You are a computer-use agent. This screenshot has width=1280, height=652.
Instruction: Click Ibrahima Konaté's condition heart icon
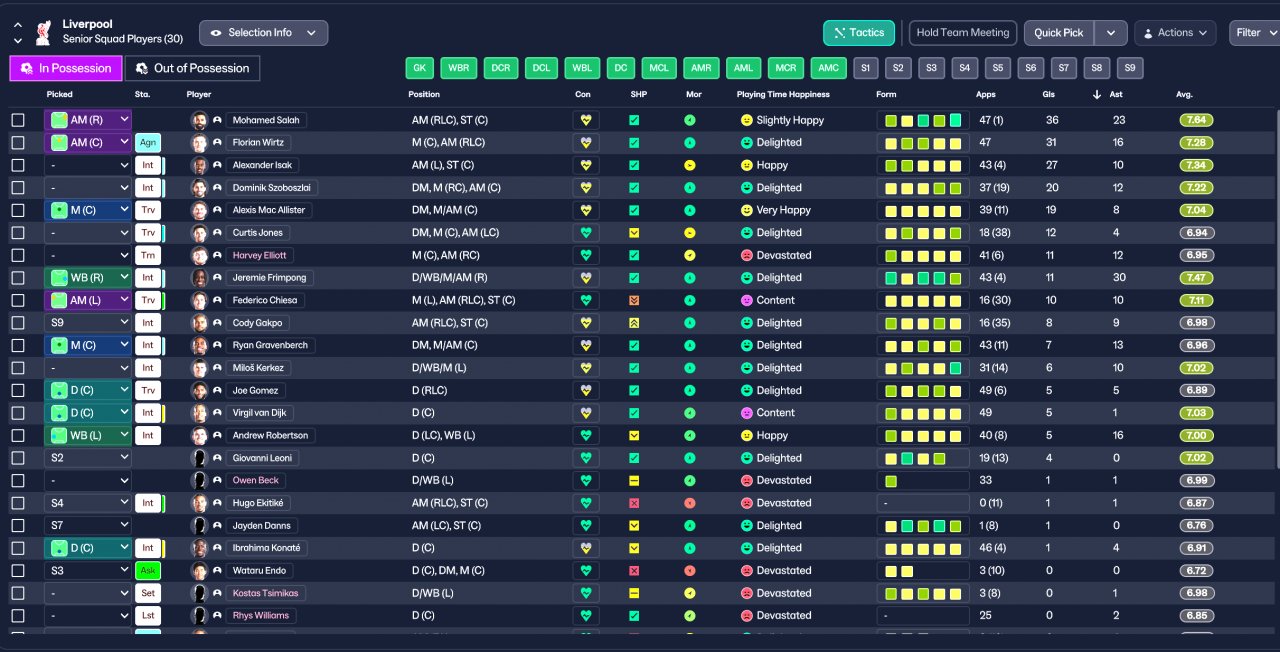586,548
